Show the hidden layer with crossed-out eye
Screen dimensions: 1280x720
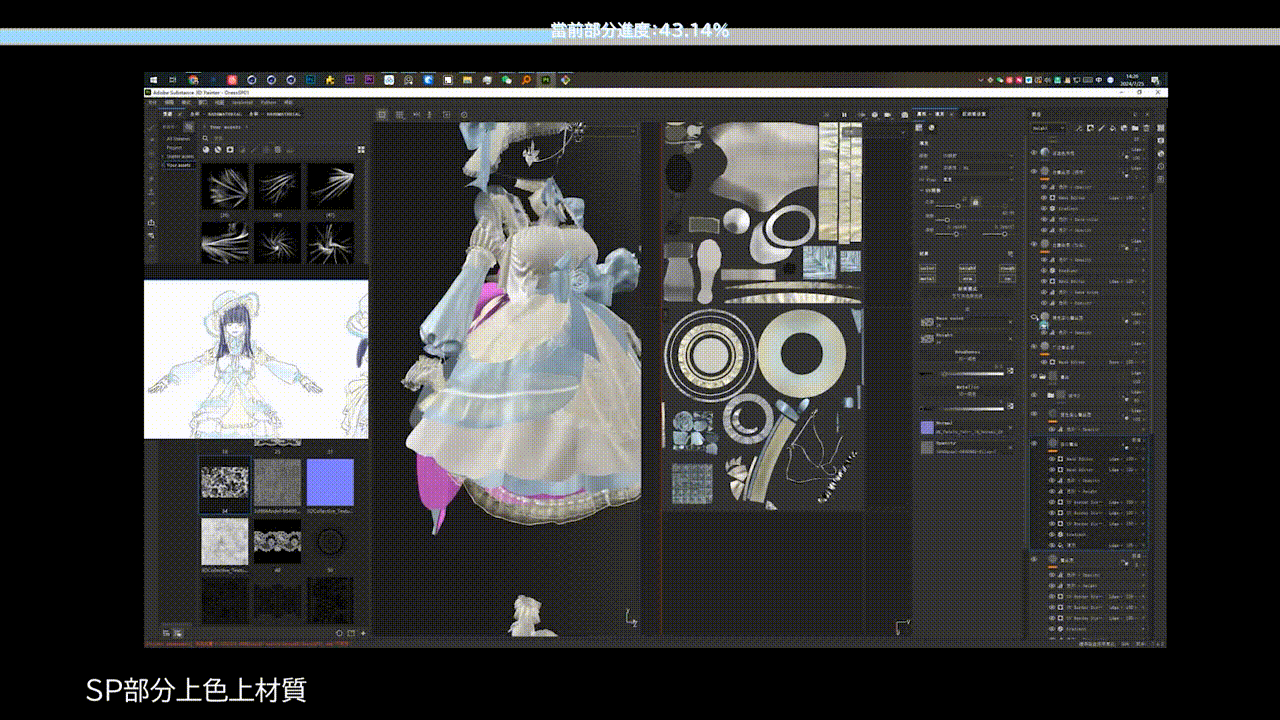[x=1034, y=317]
